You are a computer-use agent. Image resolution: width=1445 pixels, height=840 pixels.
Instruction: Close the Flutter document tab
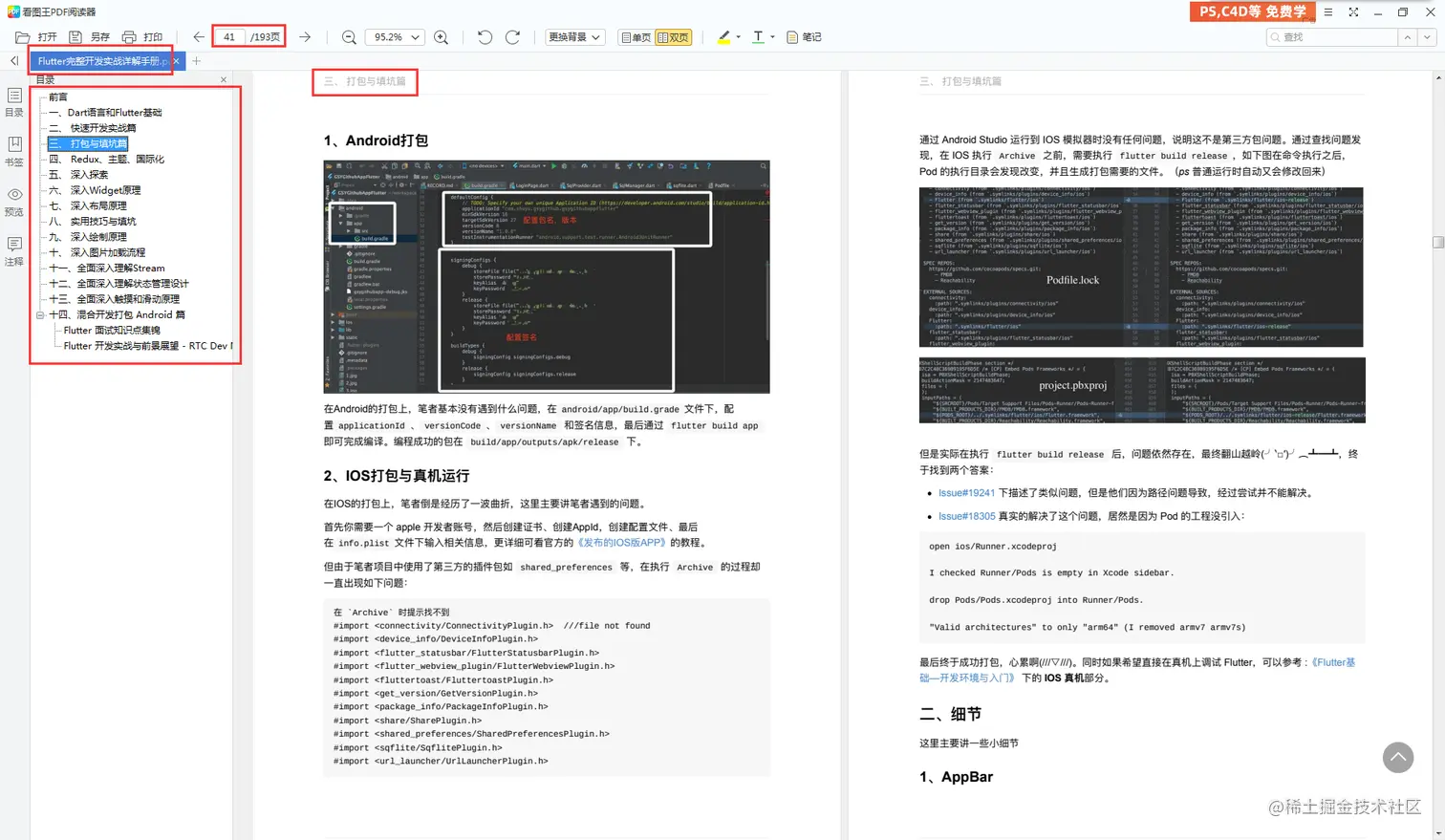(x=176, y=61)
